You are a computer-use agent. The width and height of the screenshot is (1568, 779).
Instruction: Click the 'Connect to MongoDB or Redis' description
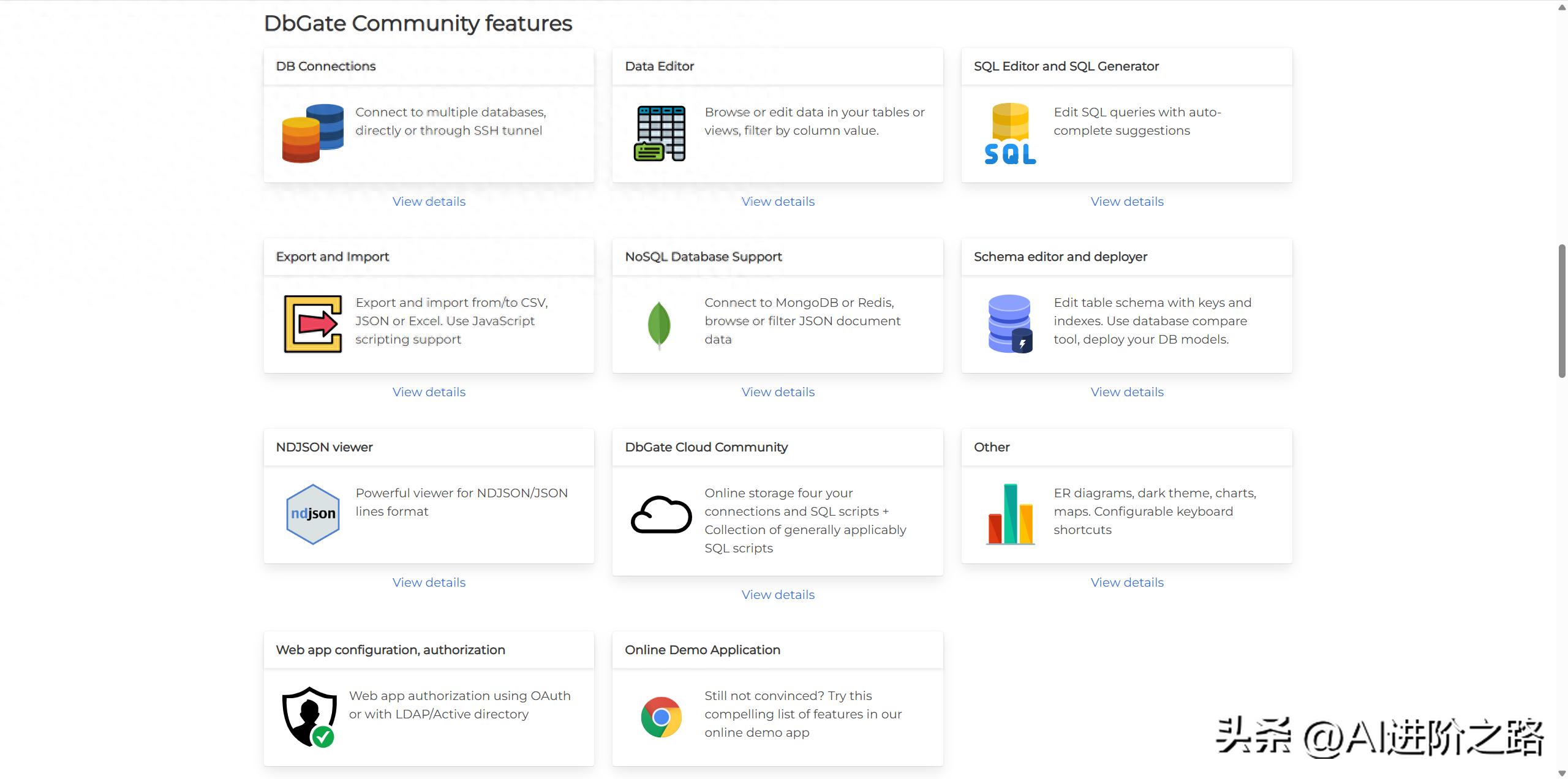click(x=802, y=321)
